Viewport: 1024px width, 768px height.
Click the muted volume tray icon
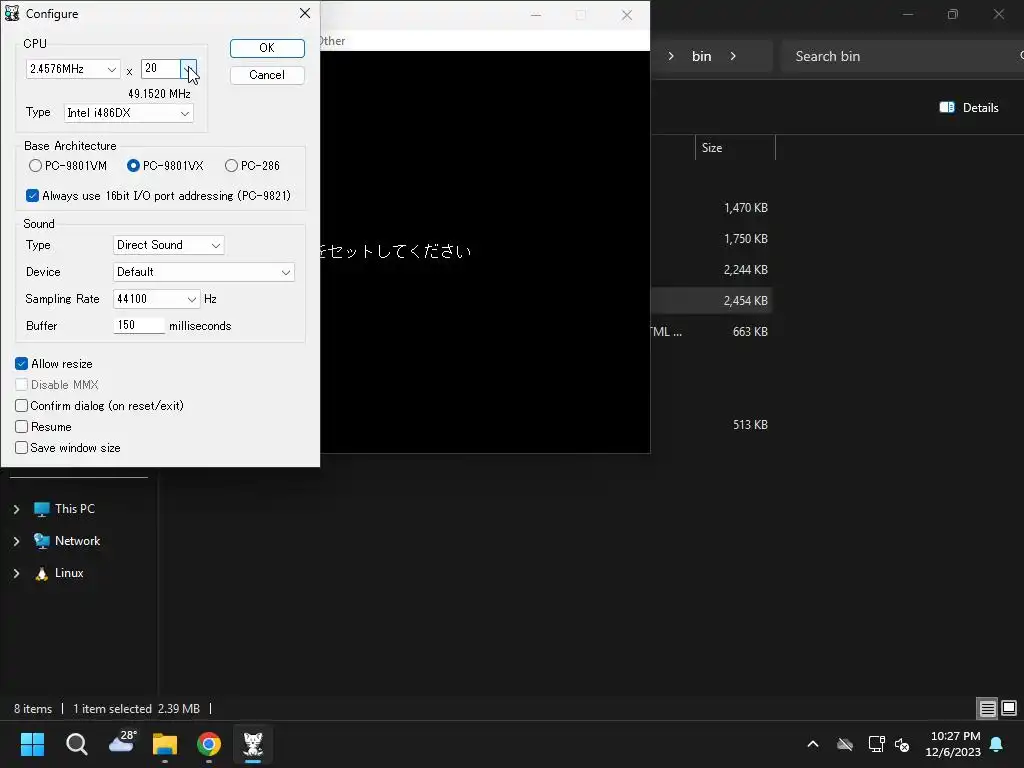click(x=903, y=744)
